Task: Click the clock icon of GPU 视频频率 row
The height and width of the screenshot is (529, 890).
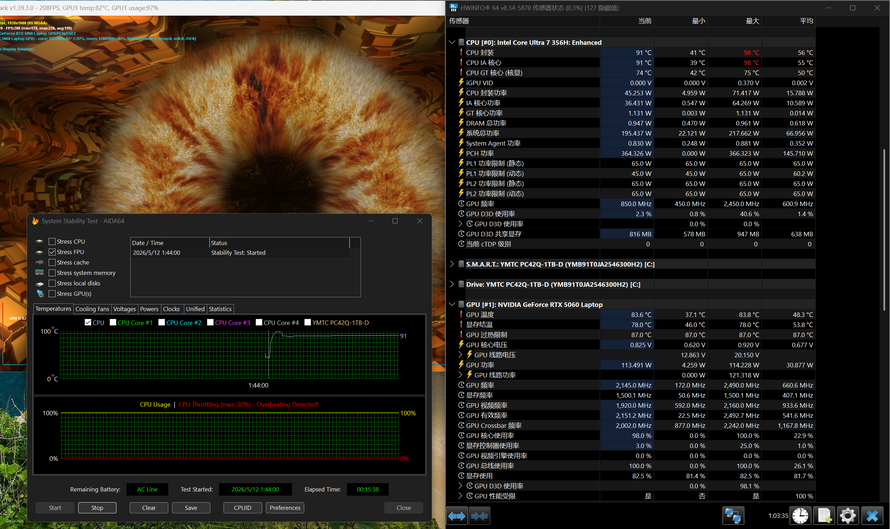Action: 461,405
